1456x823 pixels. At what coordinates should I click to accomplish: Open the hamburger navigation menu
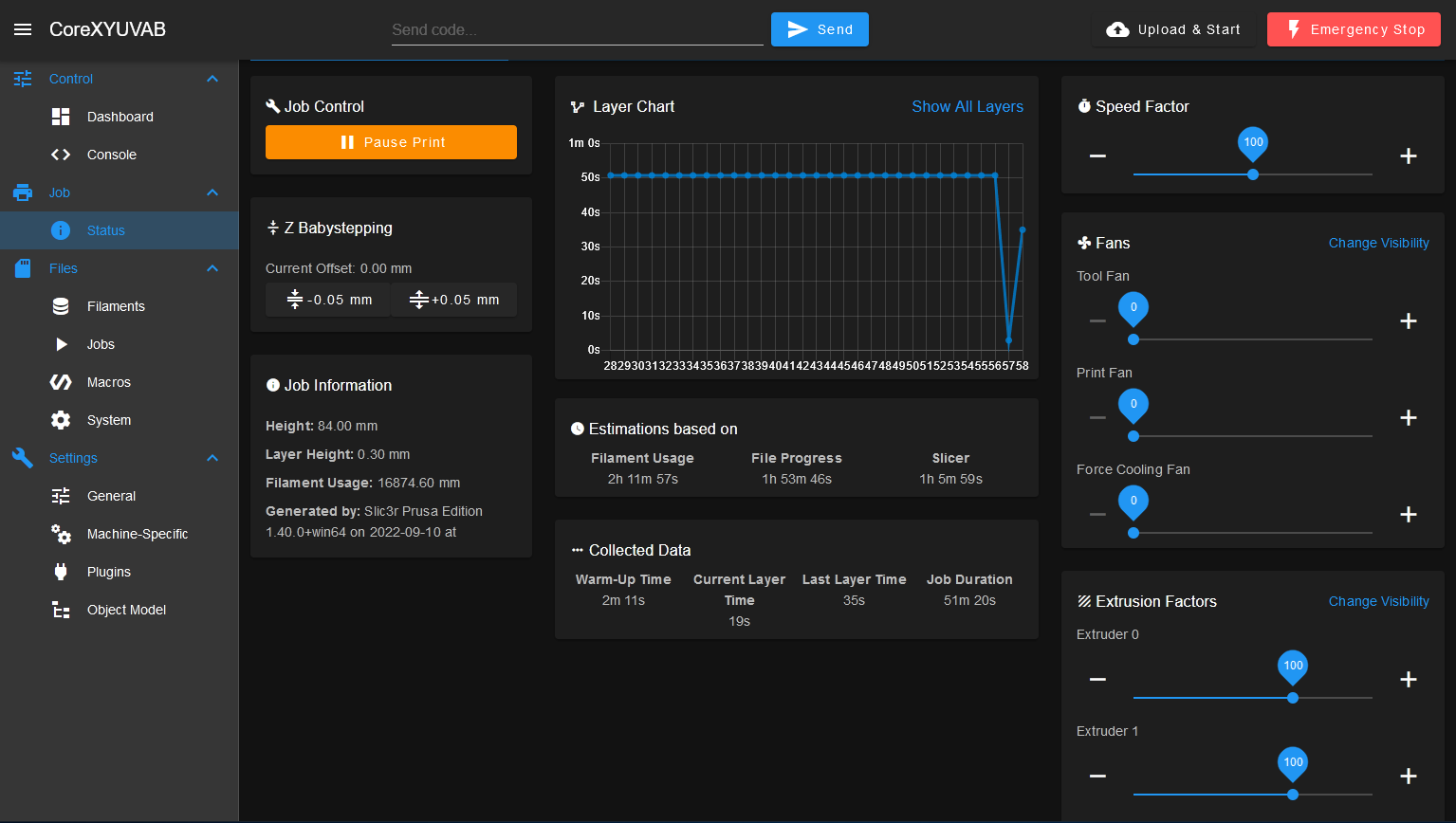coord(23,29)
